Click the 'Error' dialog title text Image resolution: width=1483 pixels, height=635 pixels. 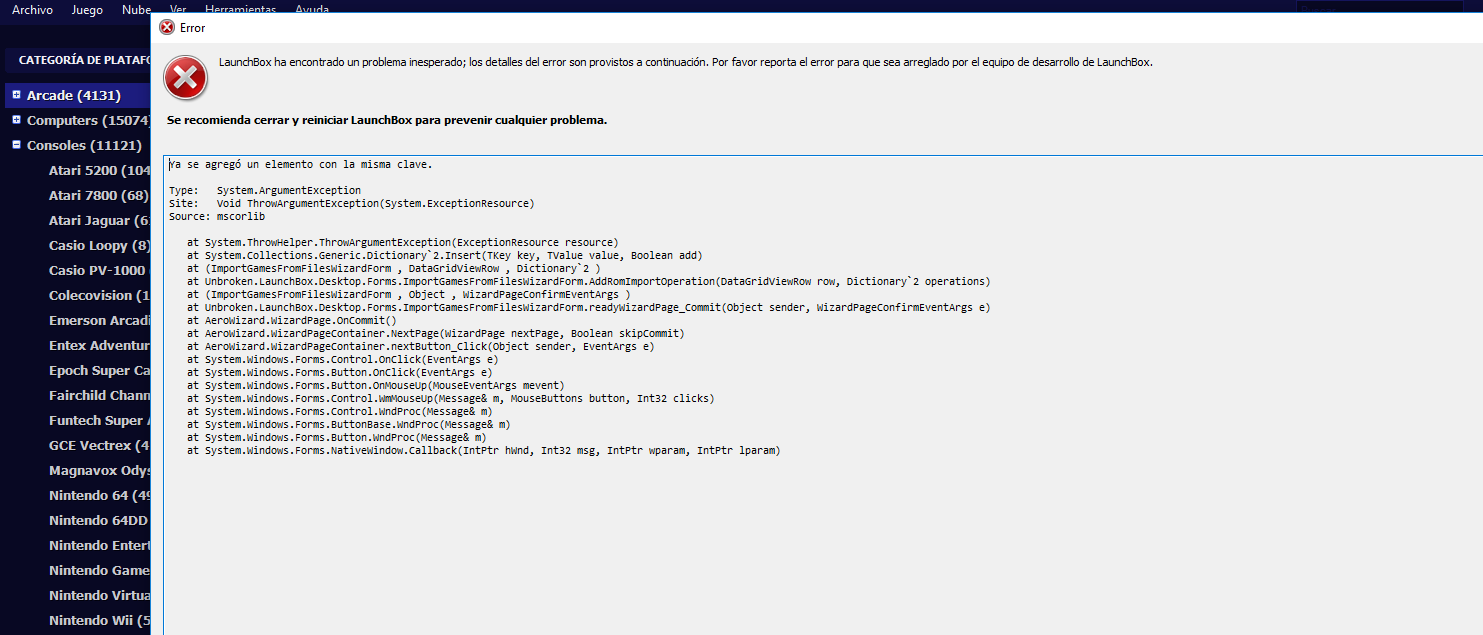pos(193,28)
